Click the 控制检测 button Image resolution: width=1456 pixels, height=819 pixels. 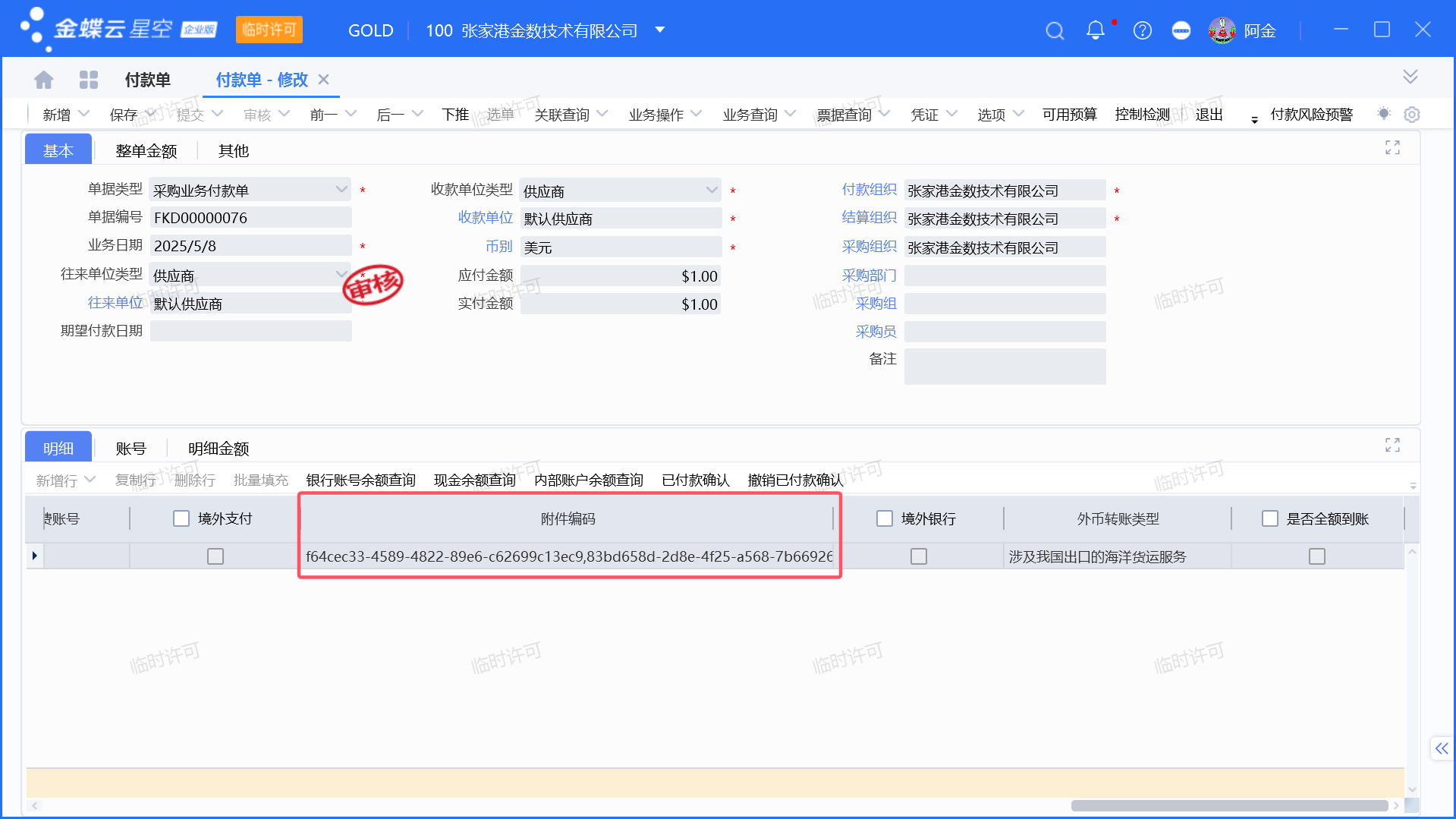[x=1142, y=115]
